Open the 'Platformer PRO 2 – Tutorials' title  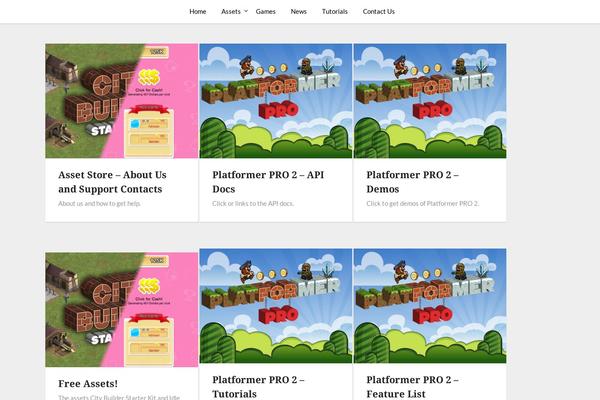click(258, 387)
